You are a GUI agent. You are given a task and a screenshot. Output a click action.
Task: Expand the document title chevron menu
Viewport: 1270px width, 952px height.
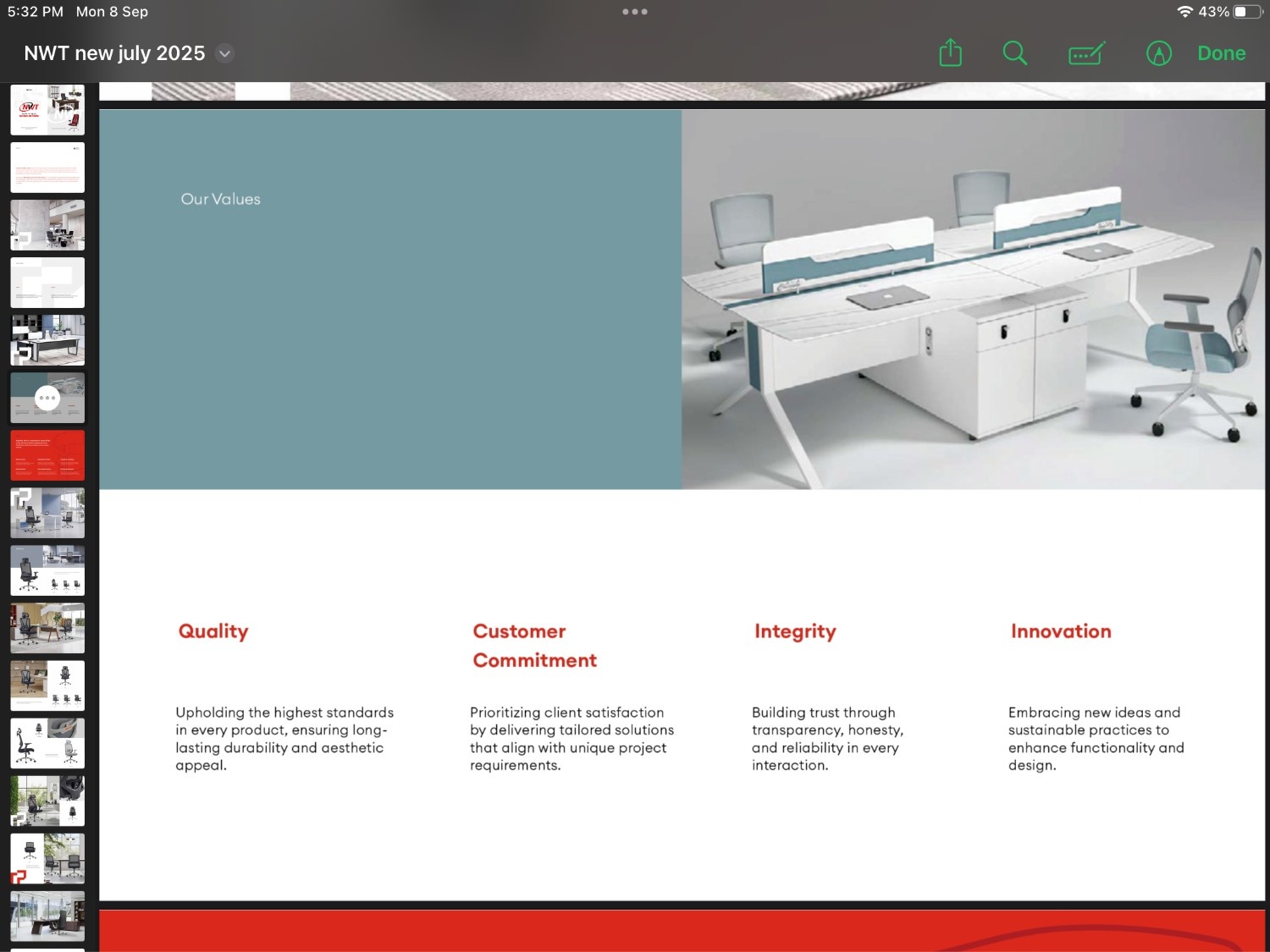click(224, 53)
